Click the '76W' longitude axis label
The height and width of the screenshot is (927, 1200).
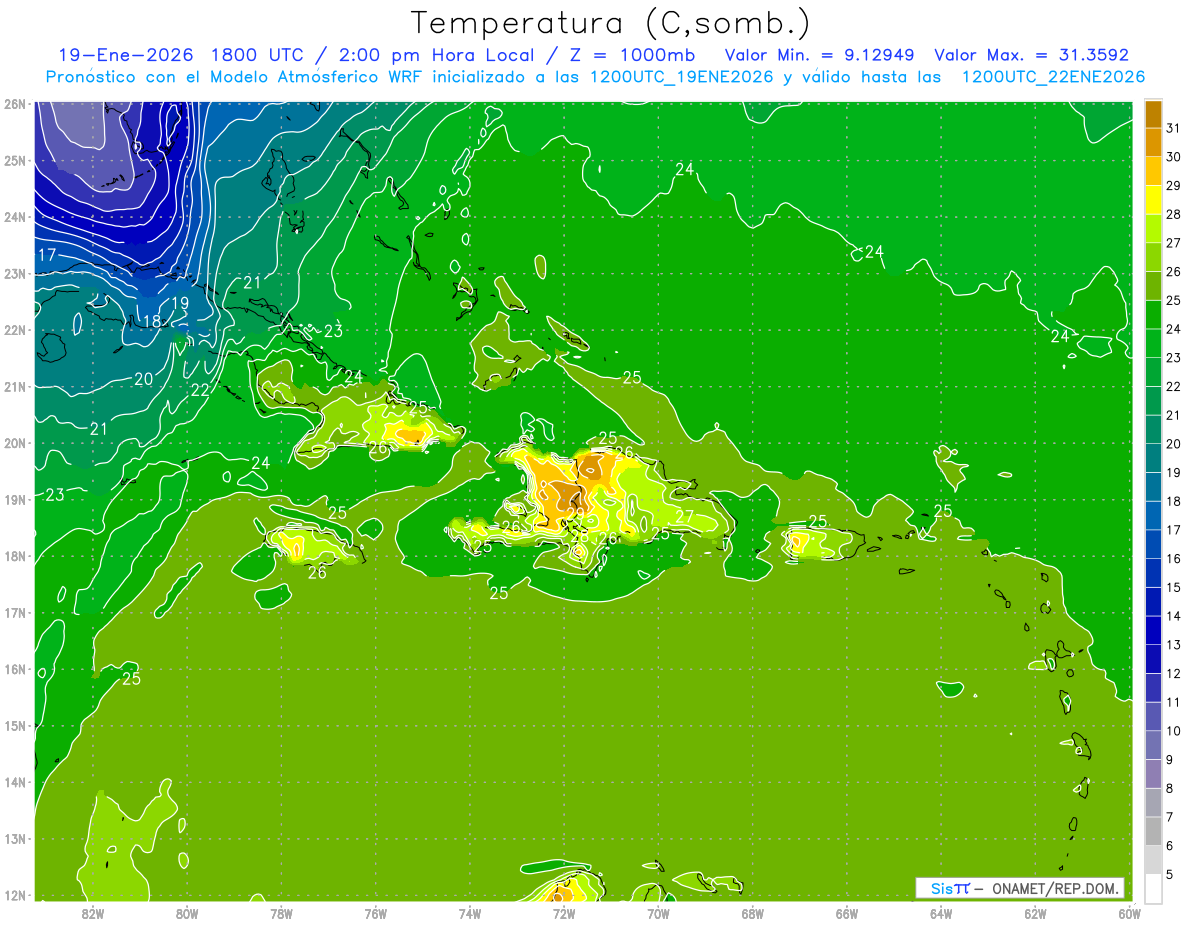click(x=376, y=913)
